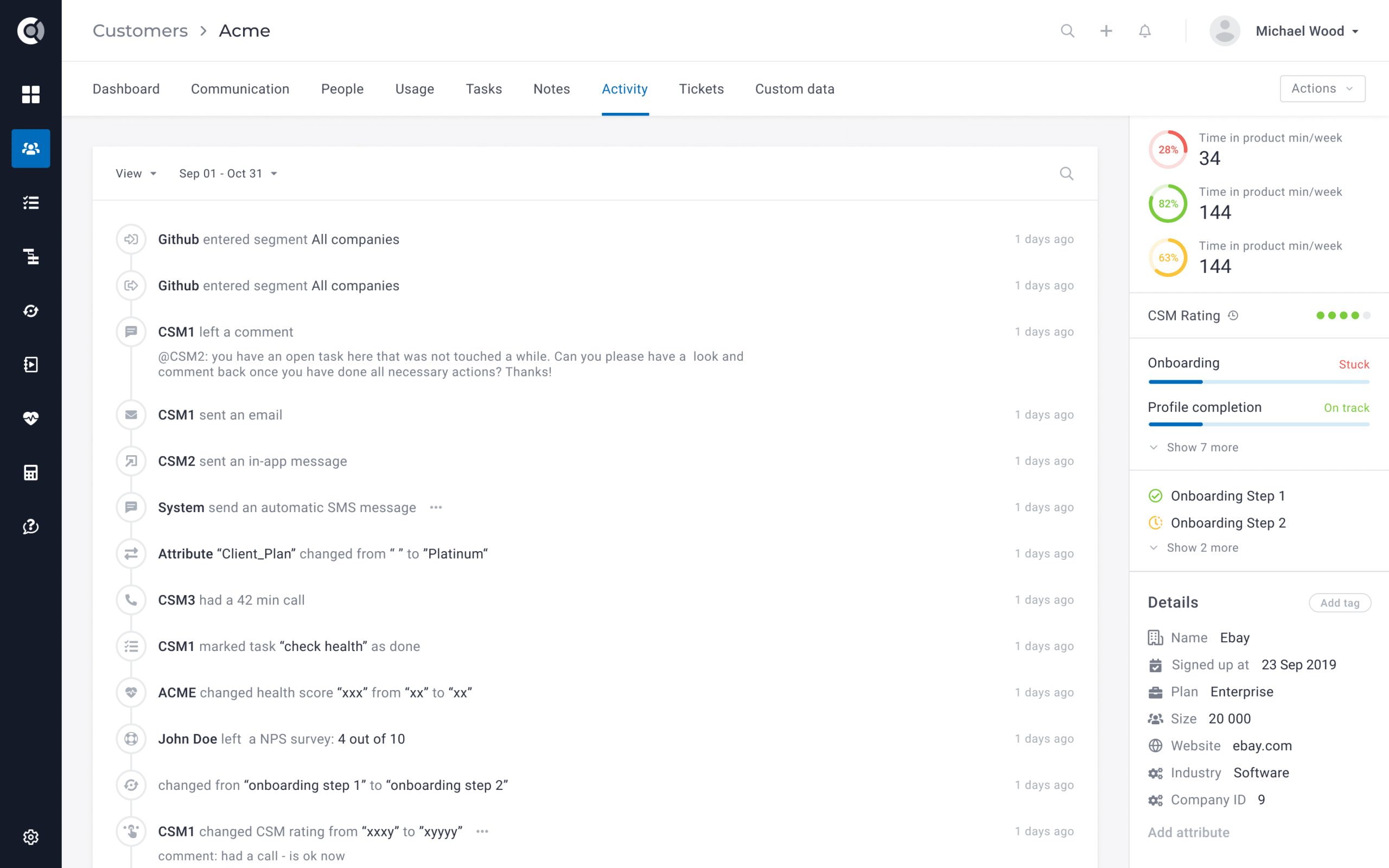
Task: Open the Michael Wood user menu
Action: click(x=1307, y=31)
